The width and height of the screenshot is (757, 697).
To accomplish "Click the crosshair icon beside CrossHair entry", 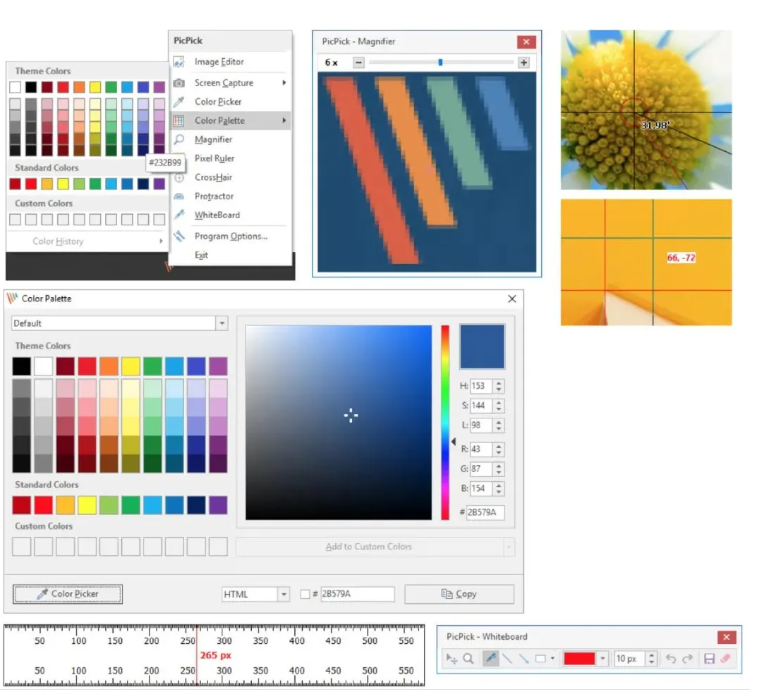I will click(x=180, y=179).
